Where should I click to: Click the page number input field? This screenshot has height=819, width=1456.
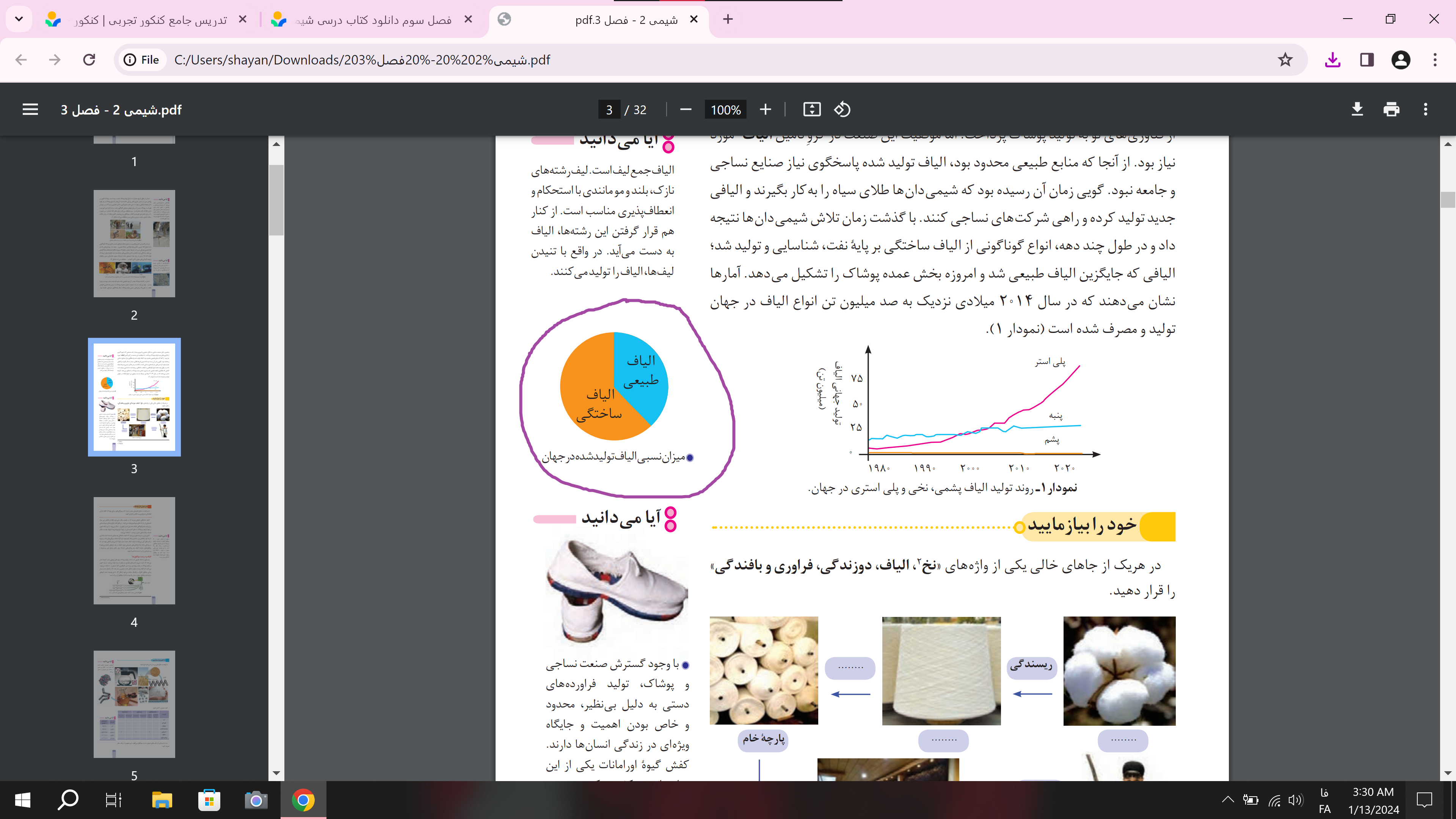pos(609,110)
